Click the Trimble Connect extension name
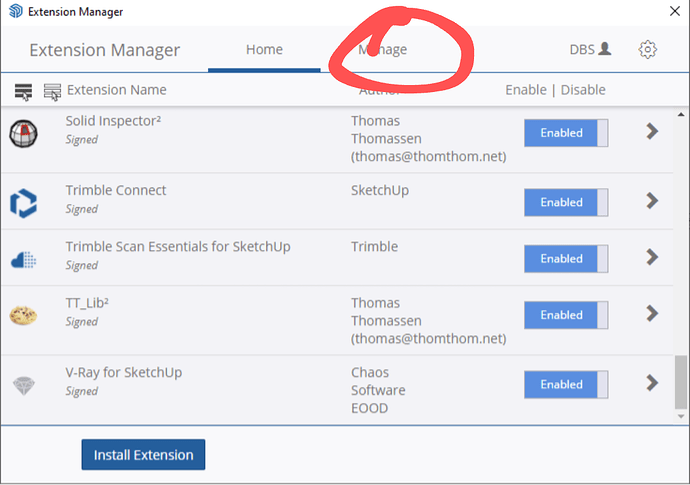The width and height of the screenshot is (690, 485). click(x=116, y=190)
